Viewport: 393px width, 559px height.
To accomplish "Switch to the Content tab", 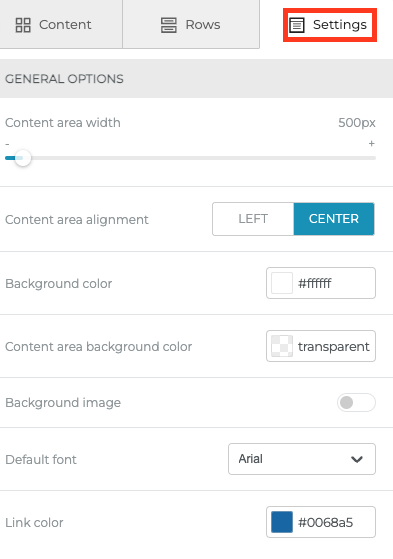I will click(x=61, y=24).
